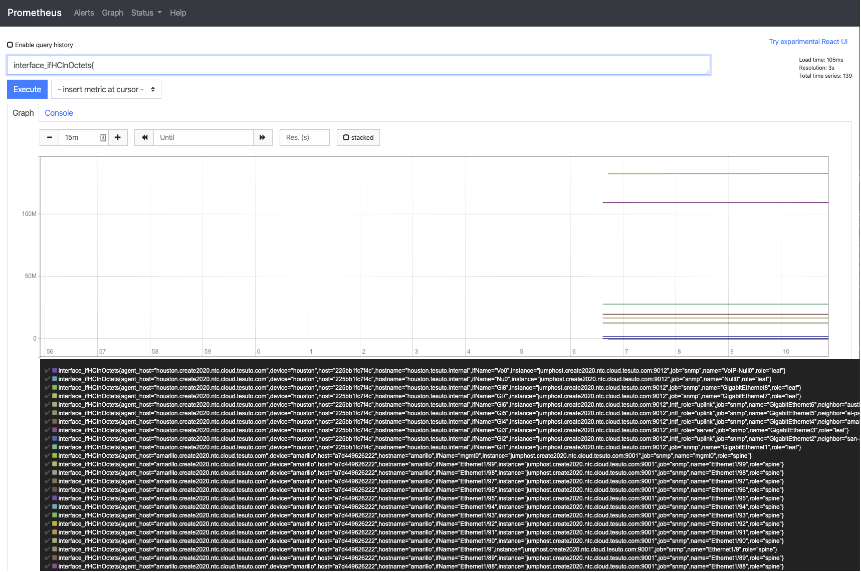Focus the Res. (s) resolution field
Viewport: 861px width, 572px height.
(x=304, y=137)
